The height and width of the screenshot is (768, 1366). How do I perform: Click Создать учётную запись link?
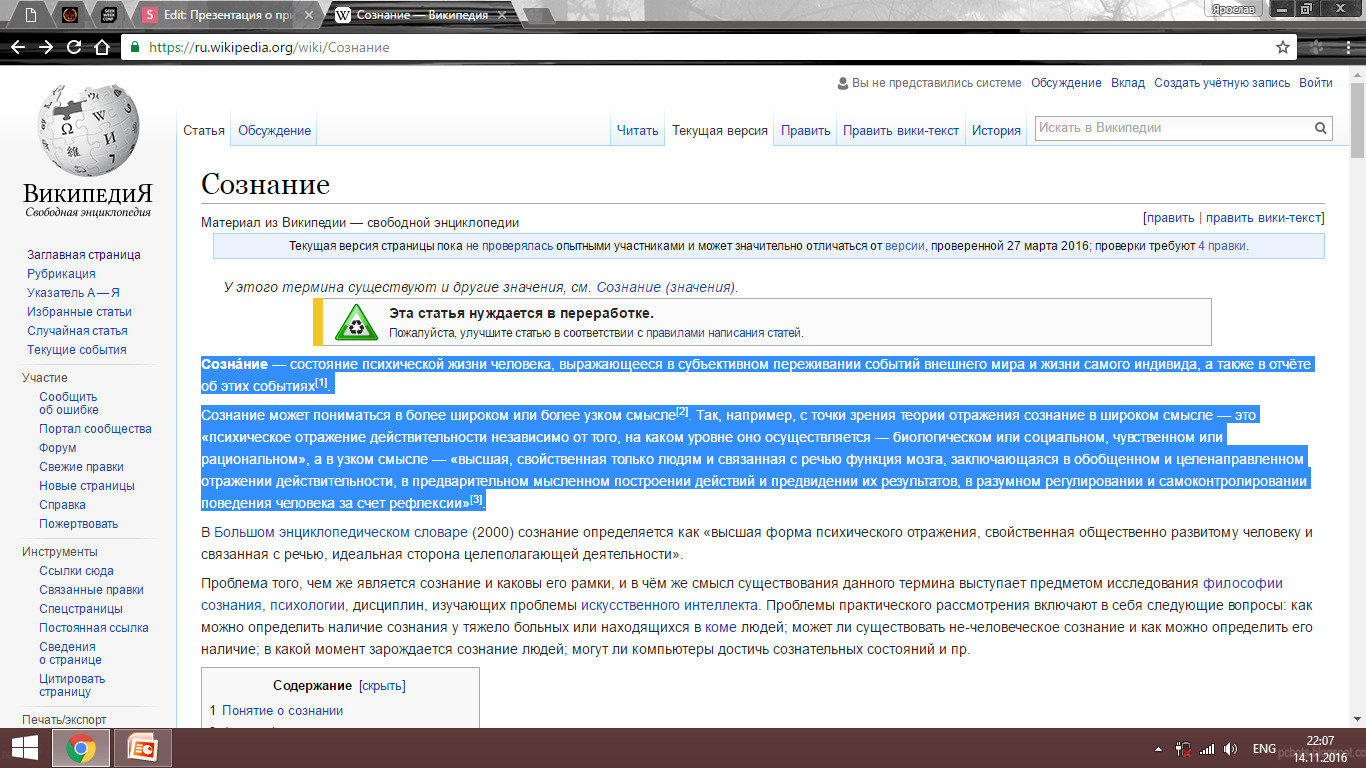(x=1222, y=83)
